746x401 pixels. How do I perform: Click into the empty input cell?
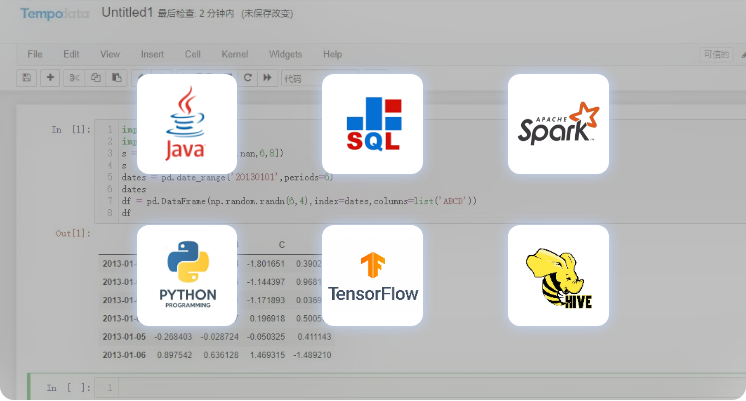pos(400,387)
